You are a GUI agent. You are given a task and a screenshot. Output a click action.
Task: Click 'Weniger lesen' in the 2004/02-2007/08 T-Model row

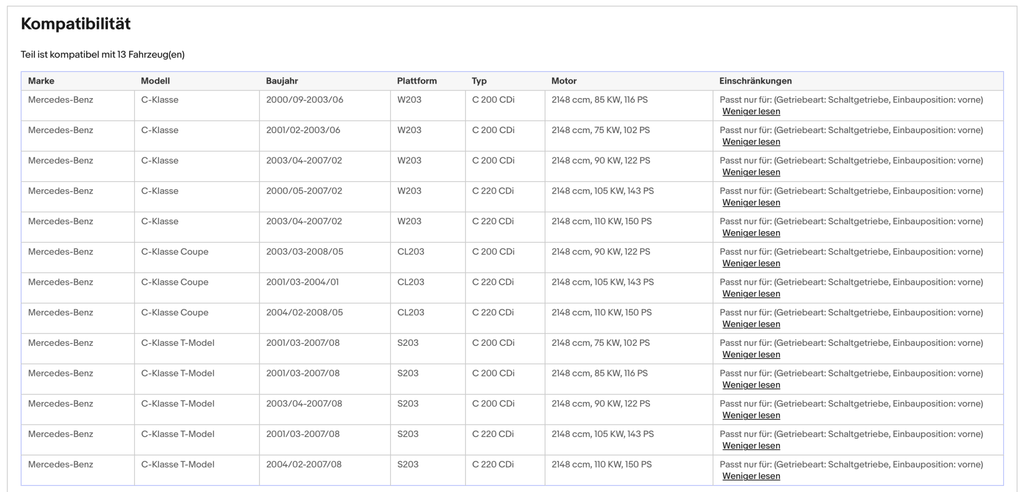tap(751, 476)
